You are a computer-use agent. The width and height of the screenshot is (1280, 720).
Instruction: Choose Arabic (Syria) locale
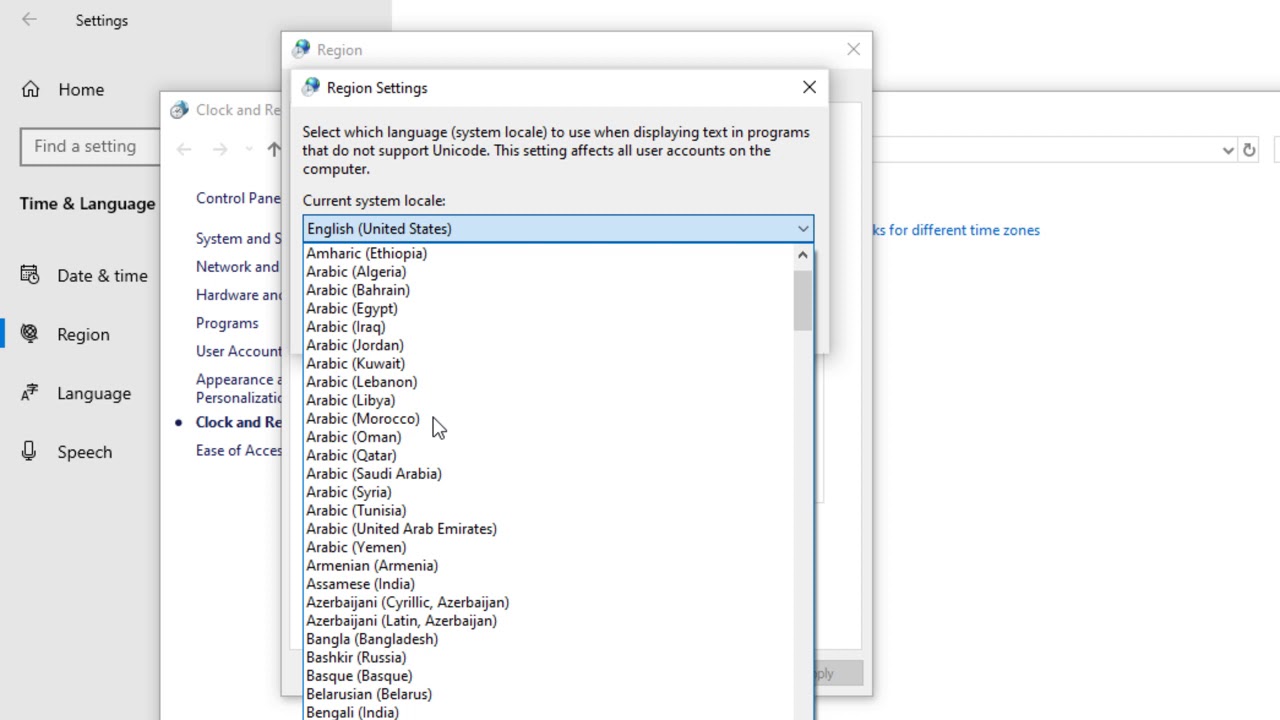click(x=548, y=492)
